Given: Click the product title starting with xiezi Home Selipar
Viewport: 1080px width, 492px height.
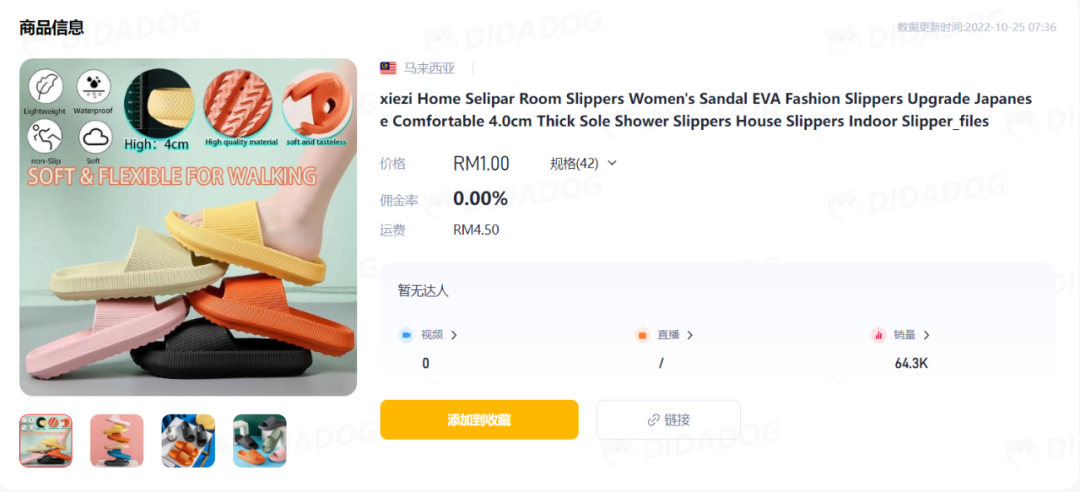Looking at the screenshot, I should (706, 111).
